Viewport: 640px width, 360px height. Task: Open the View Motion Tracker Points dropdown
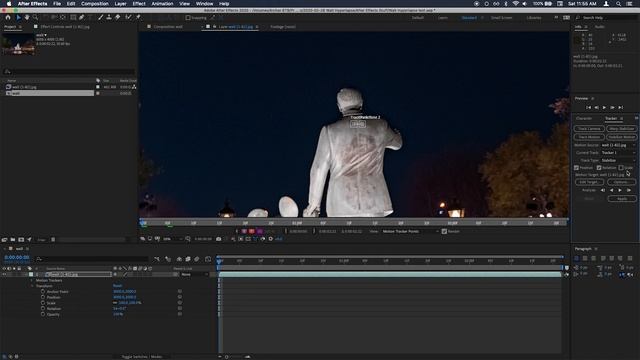(410, 231)
